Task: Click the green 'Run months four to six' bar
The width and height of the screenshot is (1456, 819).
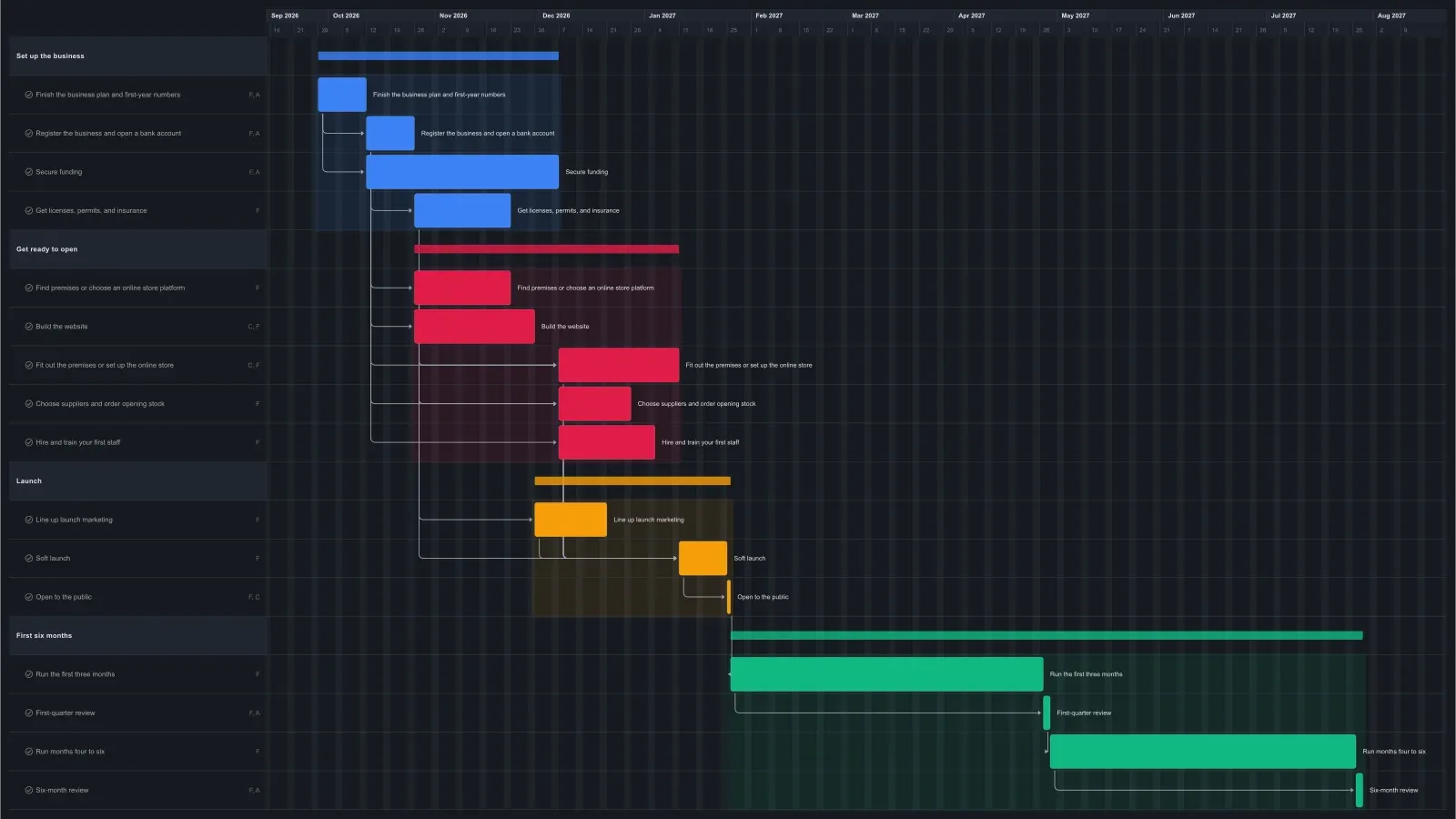Action: [x=1203, y=752]
